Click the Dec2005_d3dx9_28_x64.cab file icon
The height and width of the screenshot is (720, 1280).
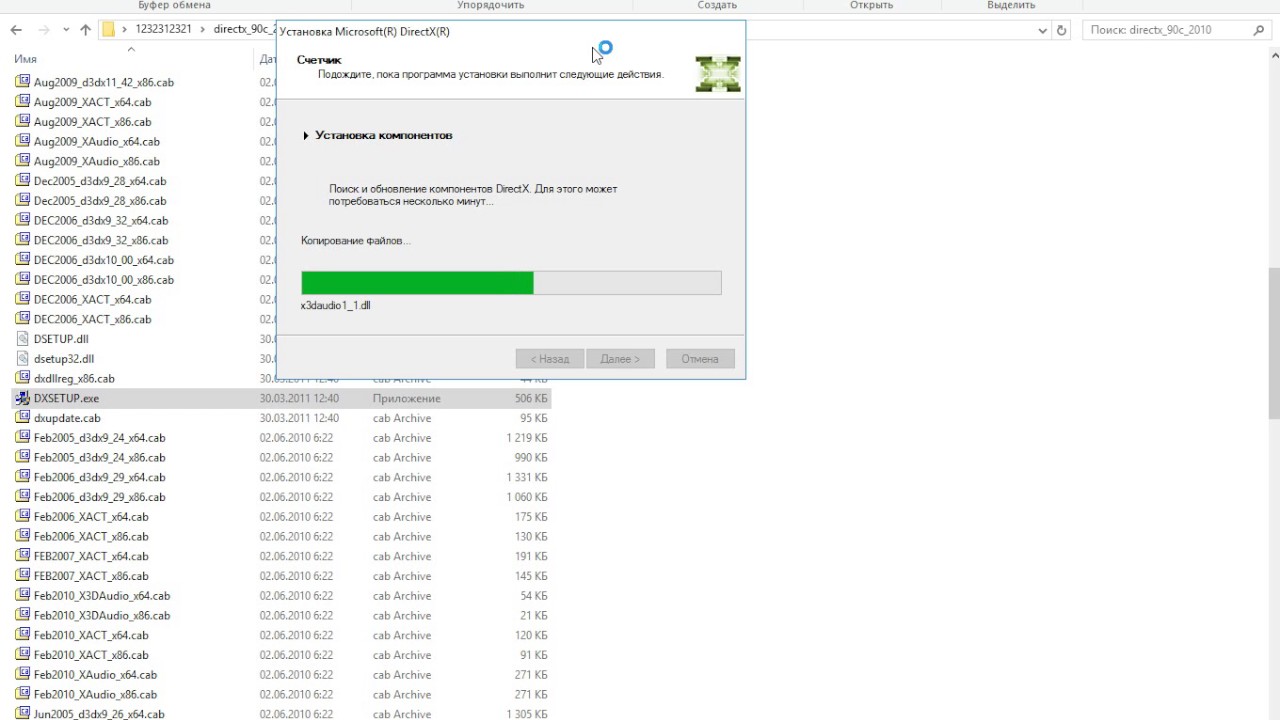pyautogui.click(x=23, y=181)
